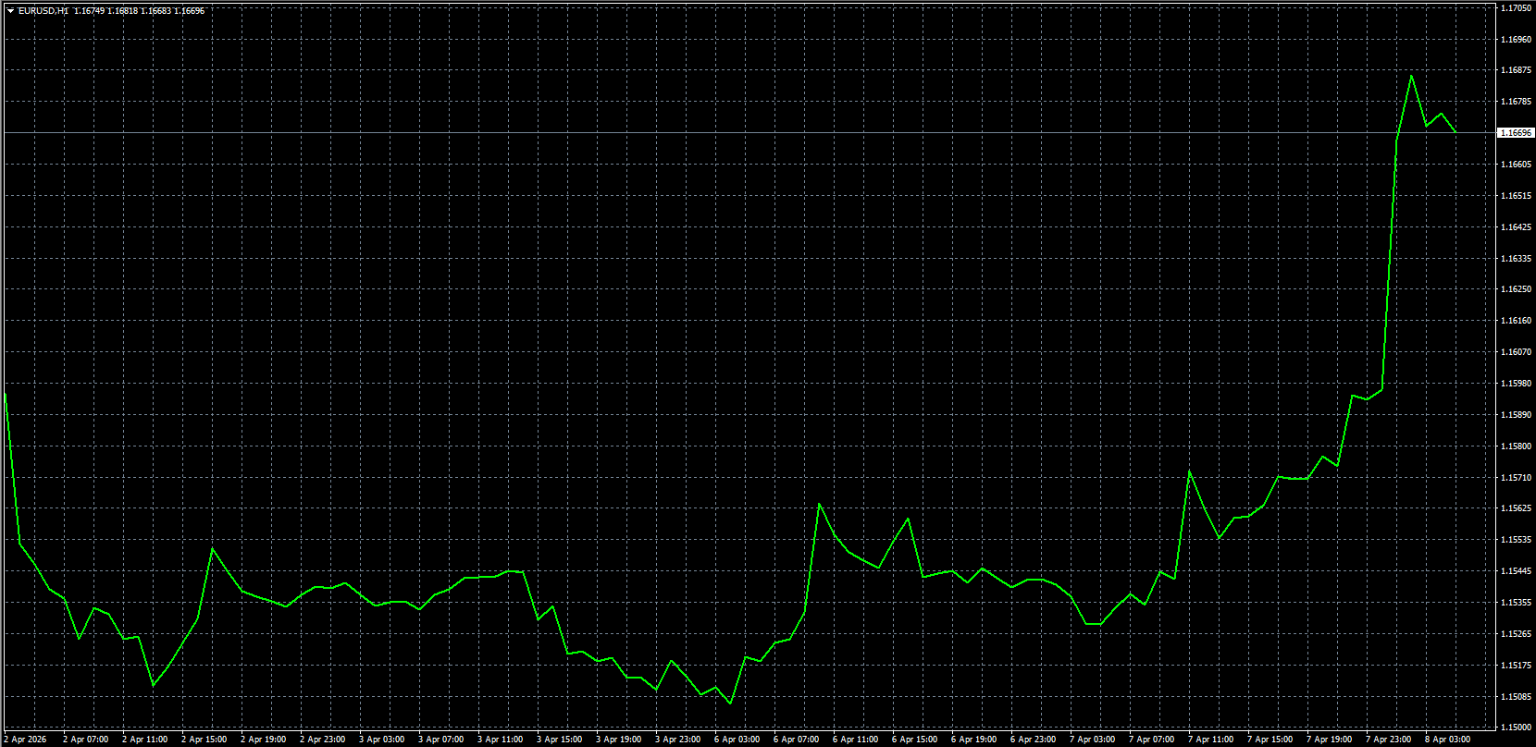1536x747 pixels.
Task: Click the 2 Apr 23:00 time label
Action: 322,740
